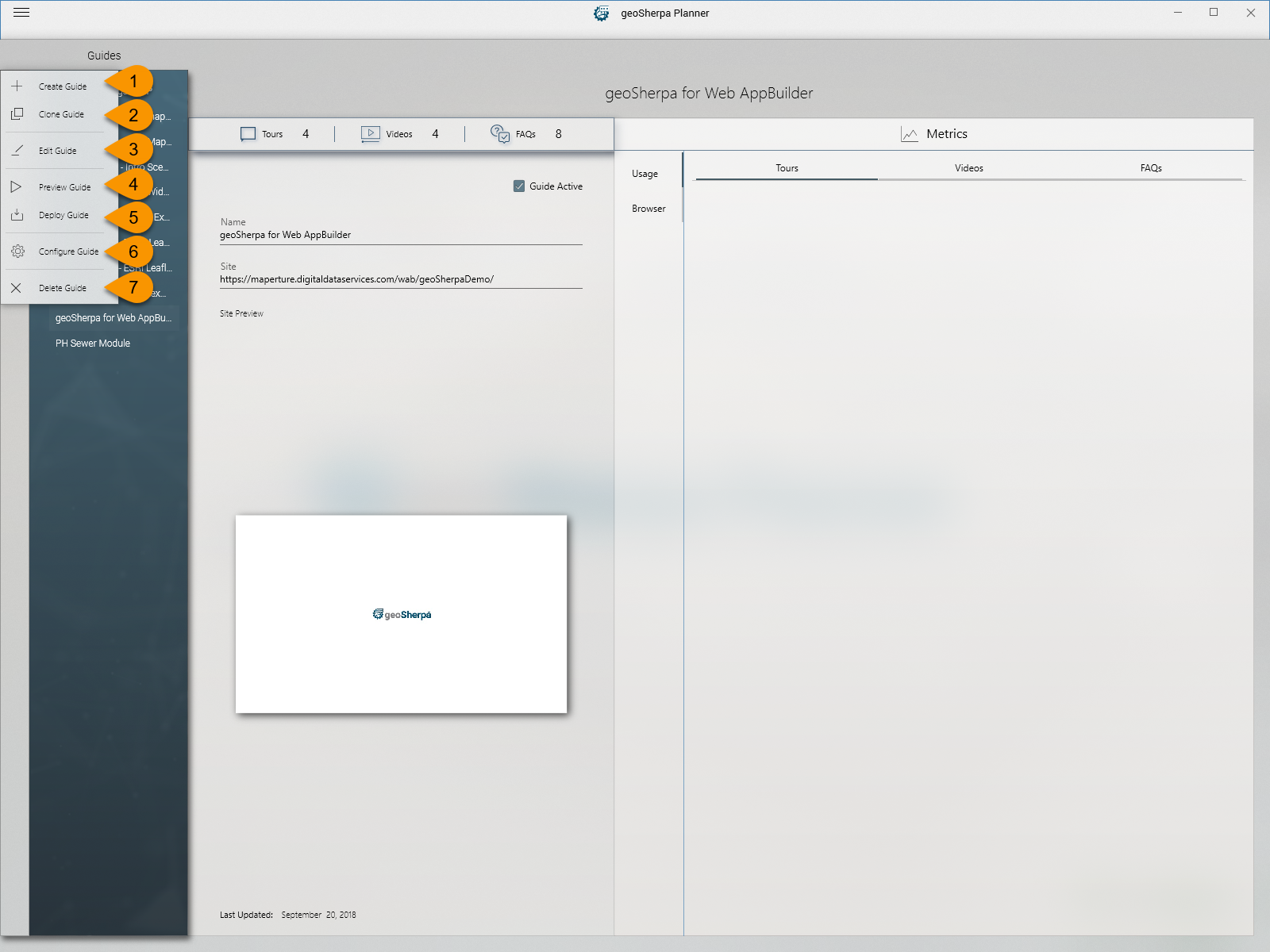Click the Tours speech bubble icon
1270x952 pixels.
248,134
